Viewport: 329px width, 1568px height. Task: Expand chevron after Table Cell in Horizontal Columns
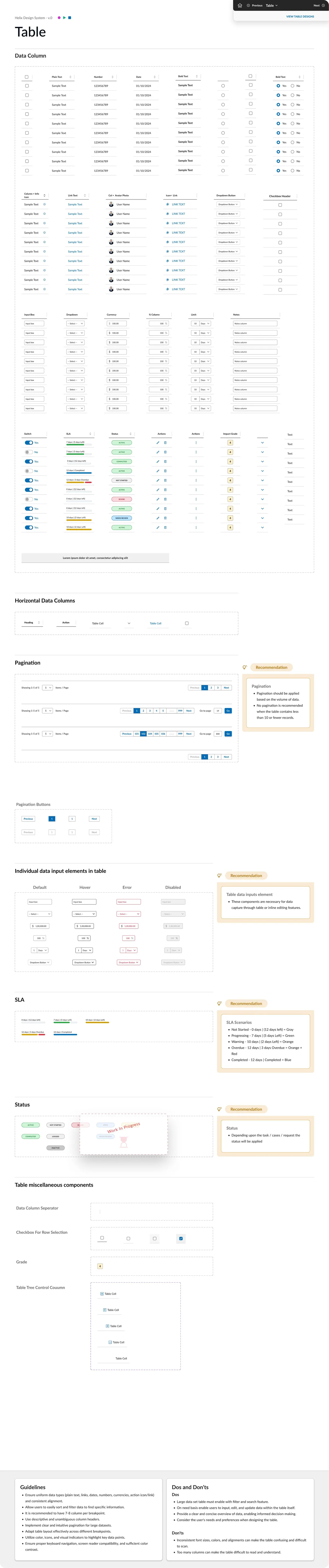tap(129, 623)
